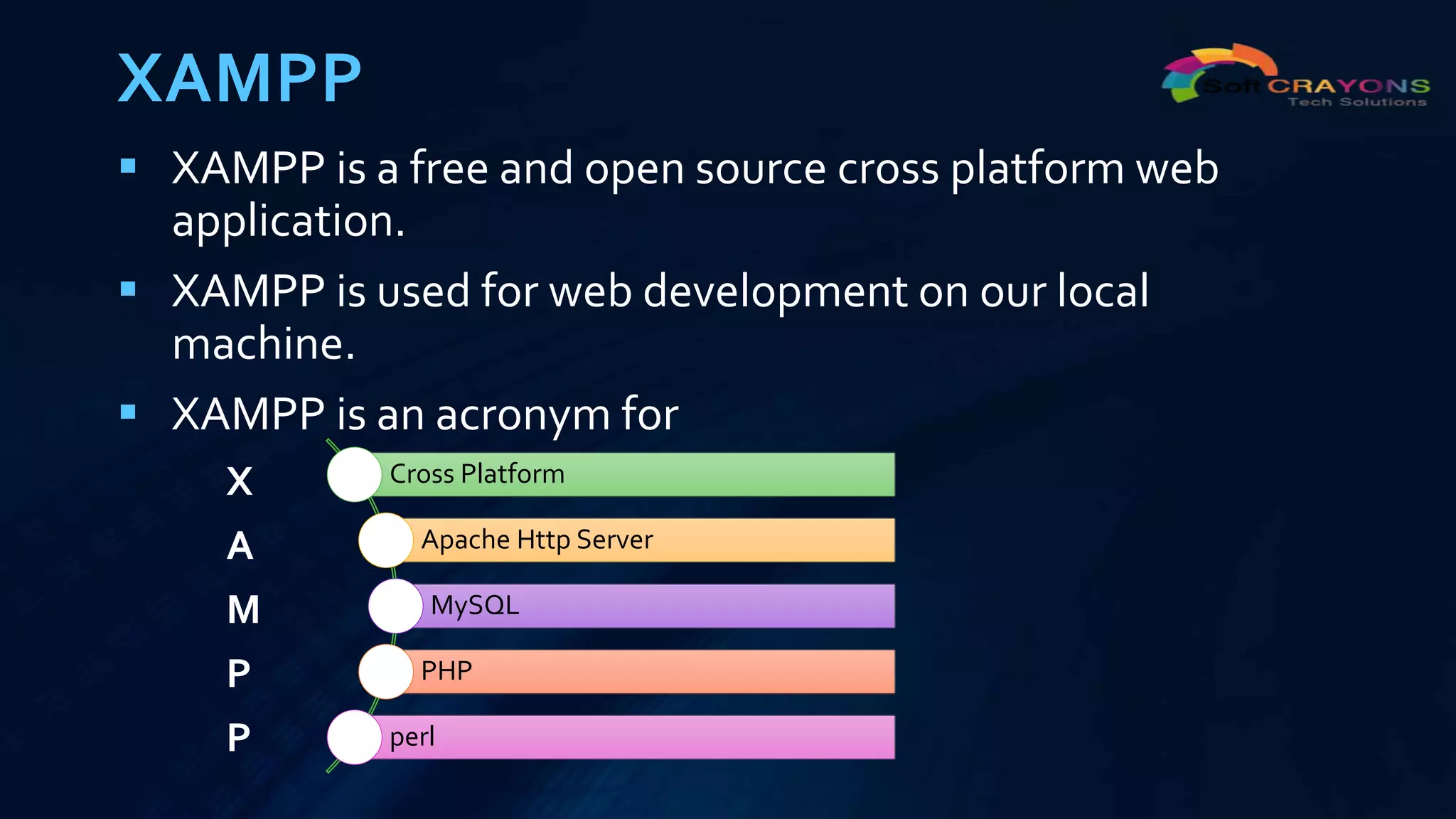1456x819 pixels.
Task: Click the white circle beside Apache Http Server
Action: (386, 540)
